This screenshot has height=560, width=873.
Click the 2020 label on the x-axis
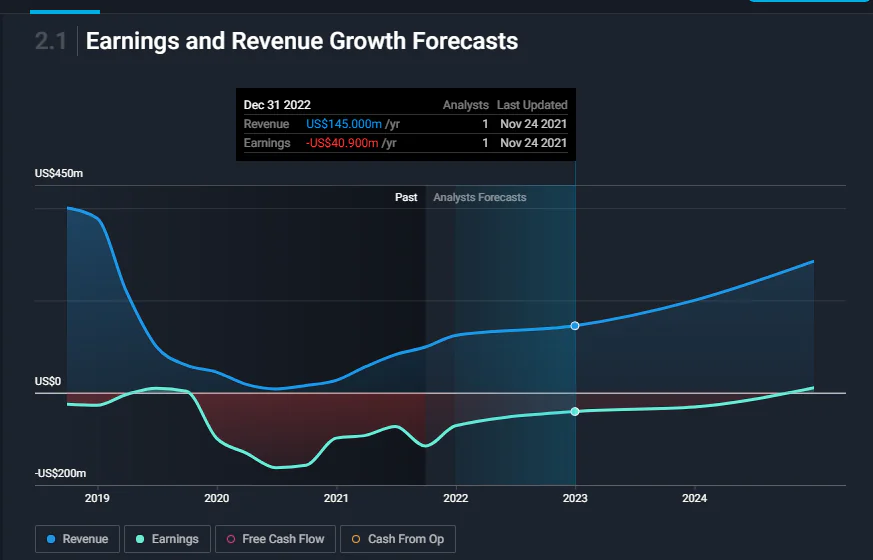pyautogui.click(x=217, y=498)
